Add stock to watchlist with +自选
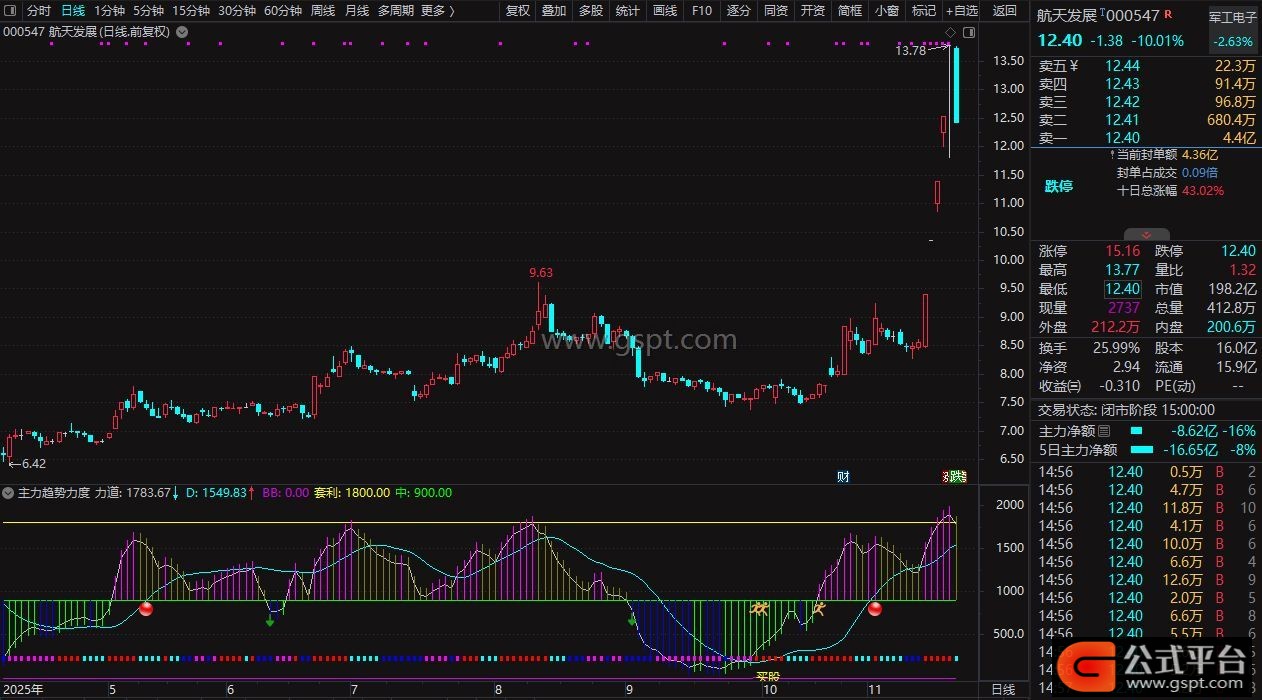 (960, 11)
